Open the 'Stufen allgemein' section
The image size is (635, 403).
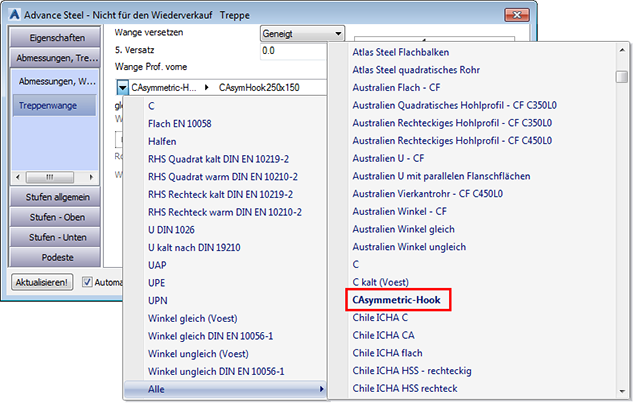(x=55, y=197)
